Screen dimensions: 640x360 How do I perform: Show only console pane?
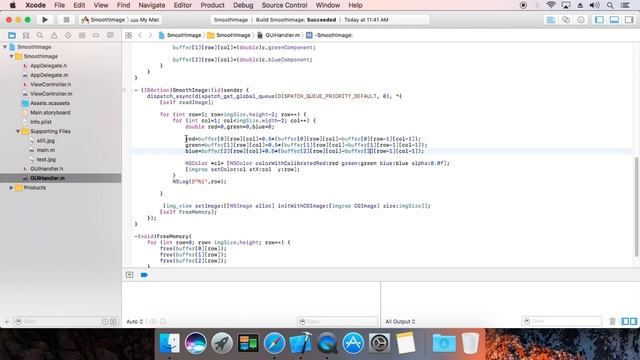[633, 321]
